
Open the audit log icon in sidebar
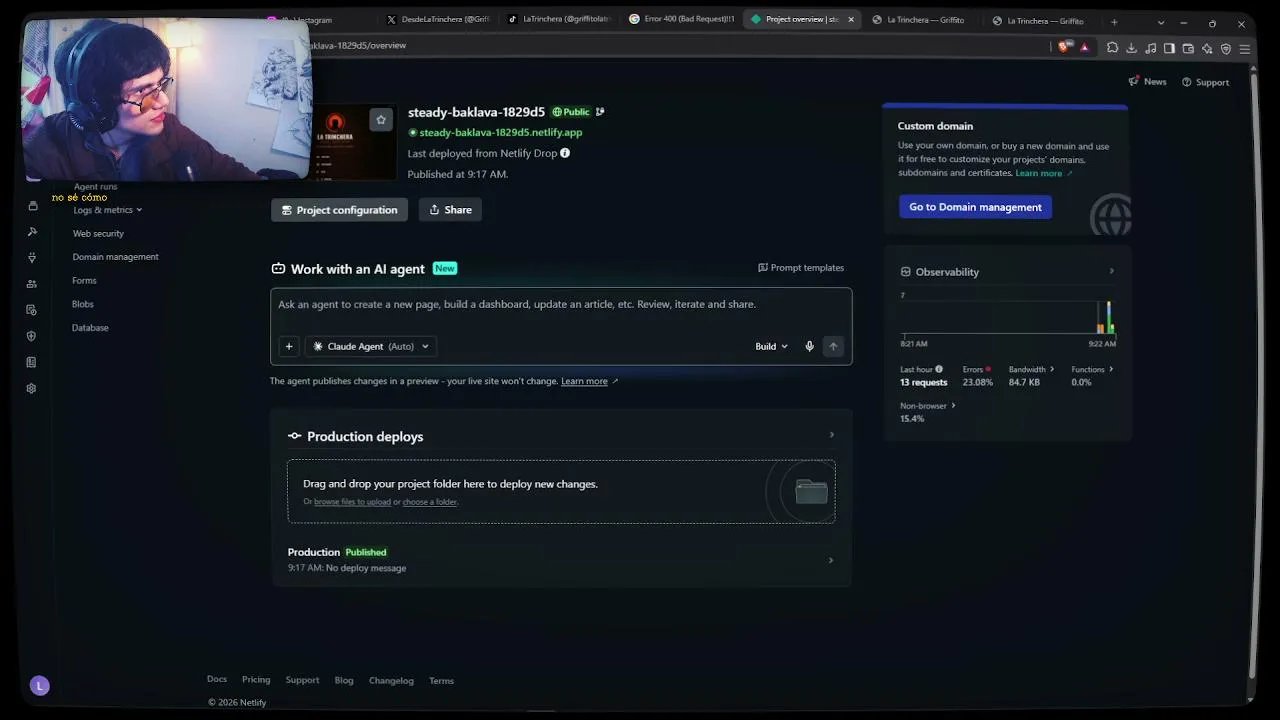tap(32, 310)
